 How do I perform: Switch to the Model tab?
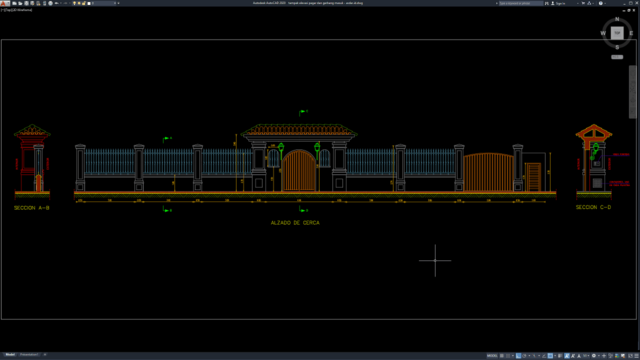tap(10, 355)
